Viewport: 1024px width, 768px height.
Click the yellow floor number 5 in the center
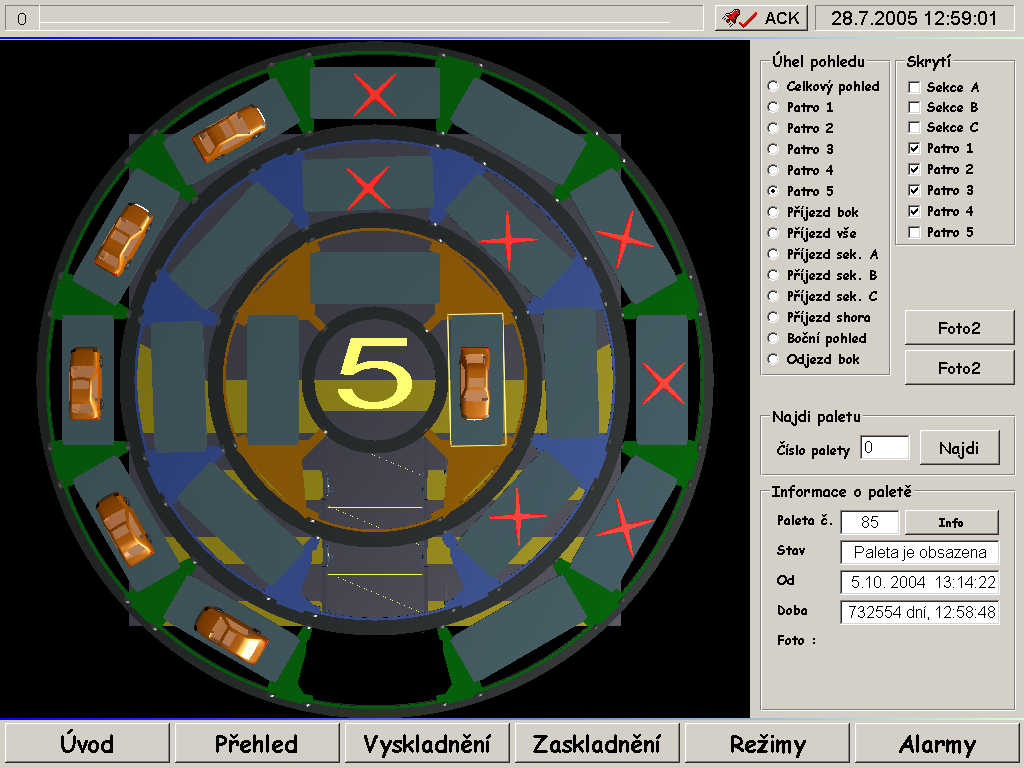point(374,374)
